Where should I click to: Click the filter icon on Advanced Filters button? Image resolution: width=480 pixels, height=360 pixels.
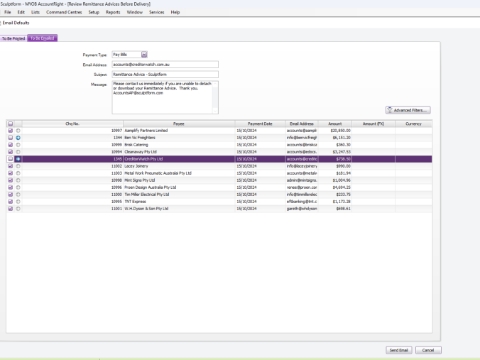(x=389, y=110)
